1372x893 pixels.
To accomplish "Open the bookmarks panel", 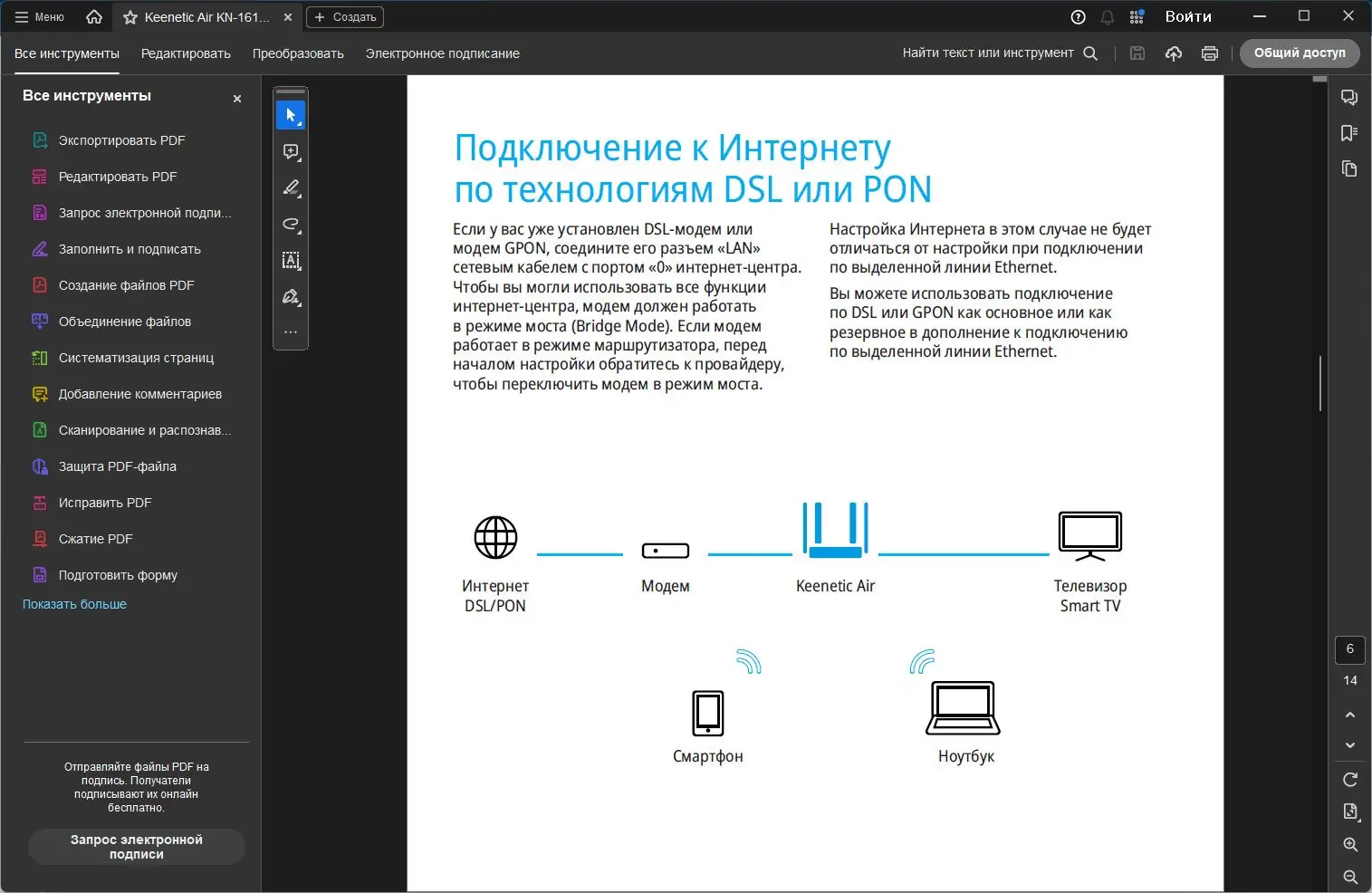I will click(1350, 132).
